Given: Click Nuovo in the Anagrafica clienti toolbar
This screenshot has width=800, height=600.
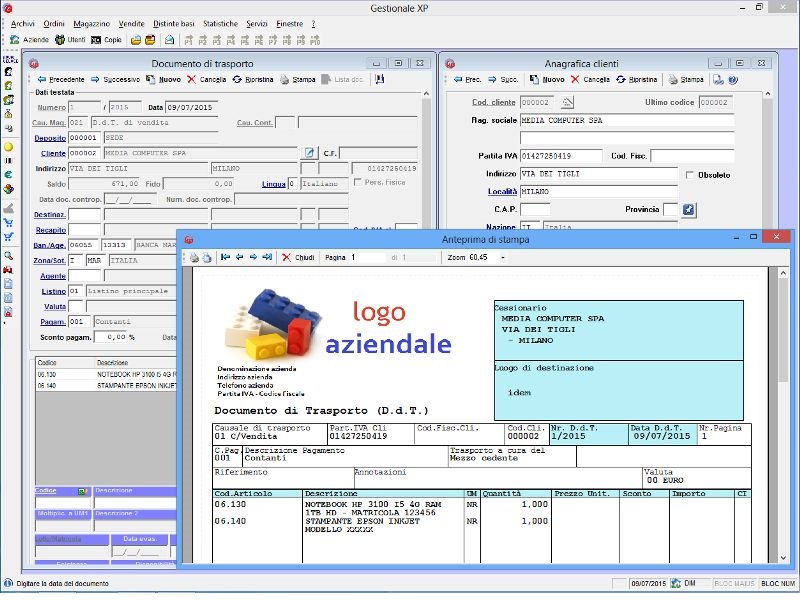Looking at the screenshot, I should (545, 79).
